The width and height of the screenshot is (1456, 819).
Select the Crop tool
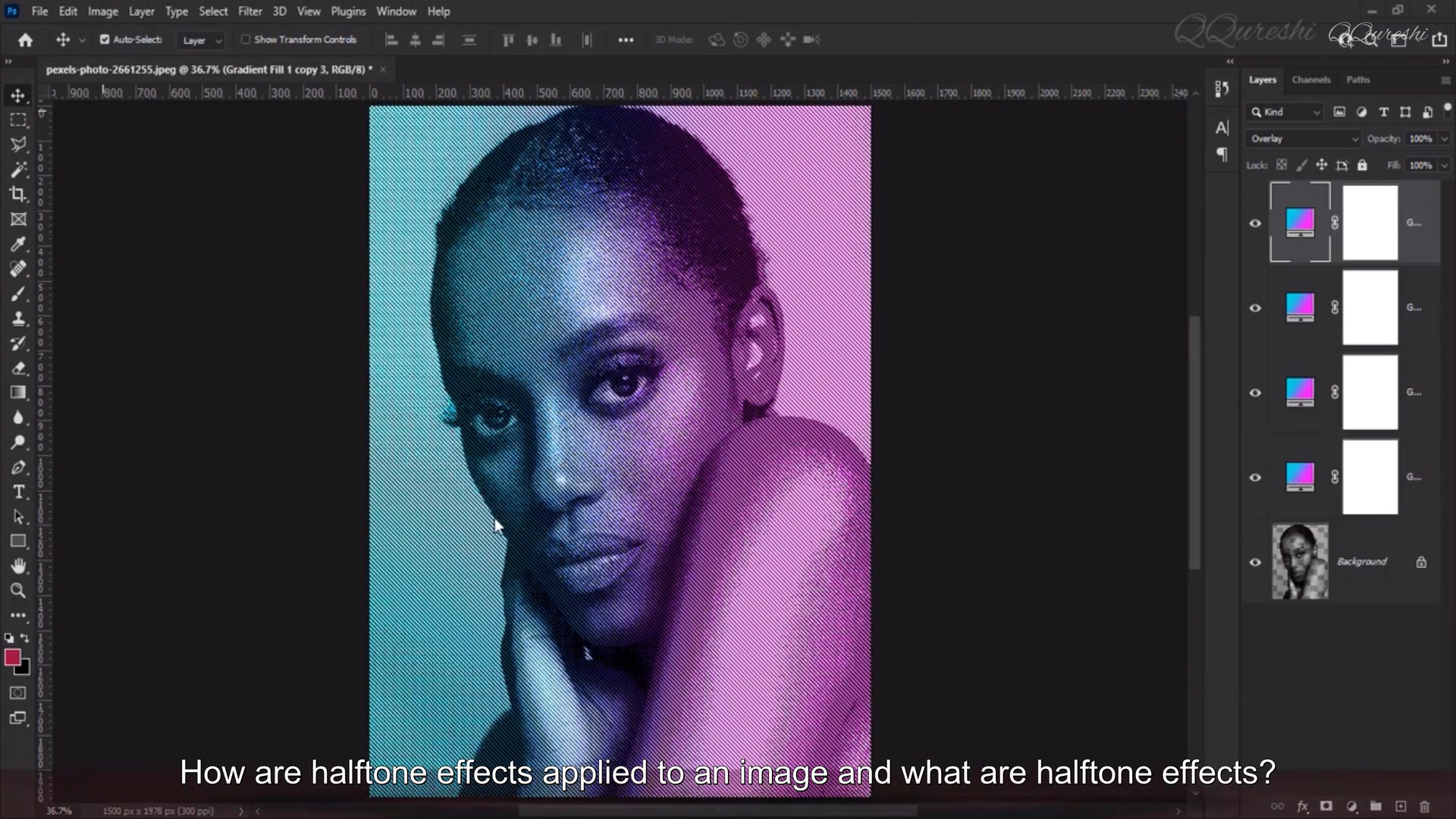tap(18, 194)
